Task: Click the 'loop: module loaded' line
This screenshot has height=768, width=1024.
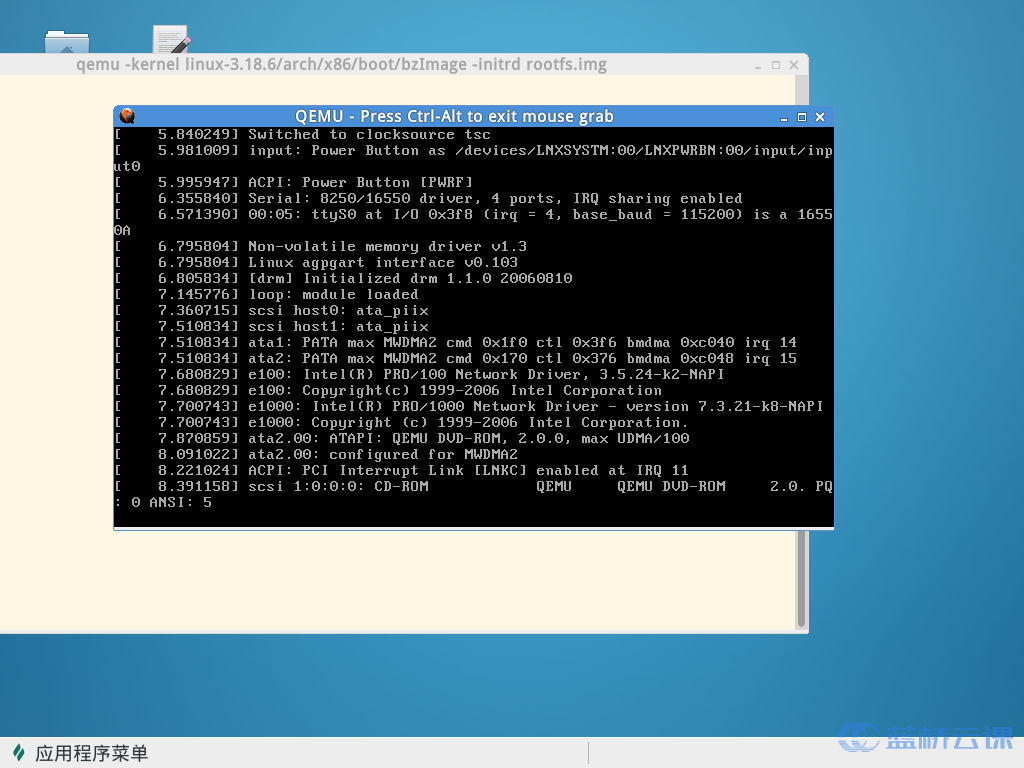Action: 266,295
